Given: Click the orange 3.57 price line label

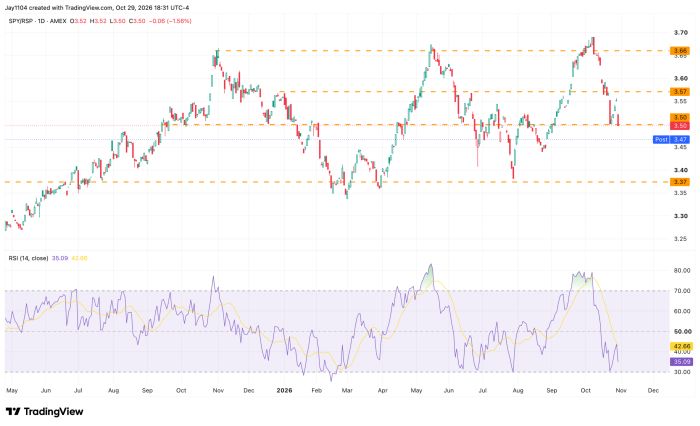Looking at the screenshot, I should coord(680,92).
